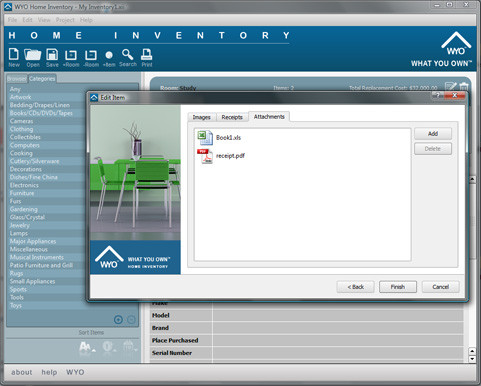Image resolution: width=481 pixels, height=386 pixels.
Task: Click the edit room pencil icon
Action: coord(450,87)
